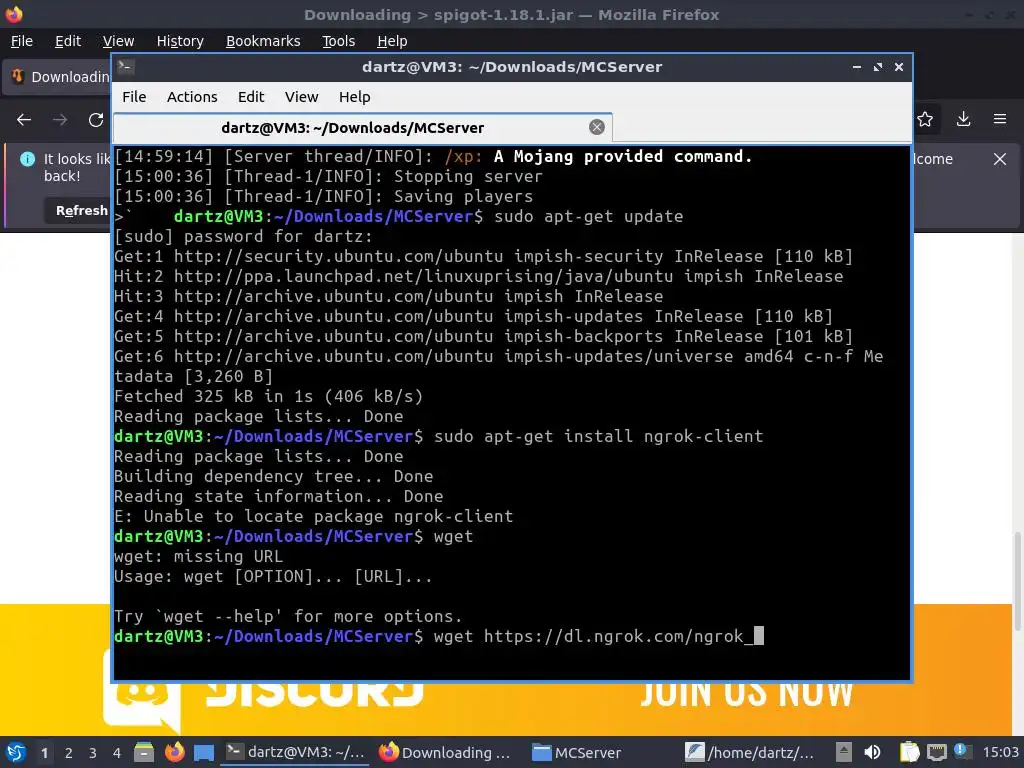Image resolution: width=1024 pixels, height=768 pixels.
Task: Open the network status tray icon
Action: pyautogui.click(x=936, y=752)
